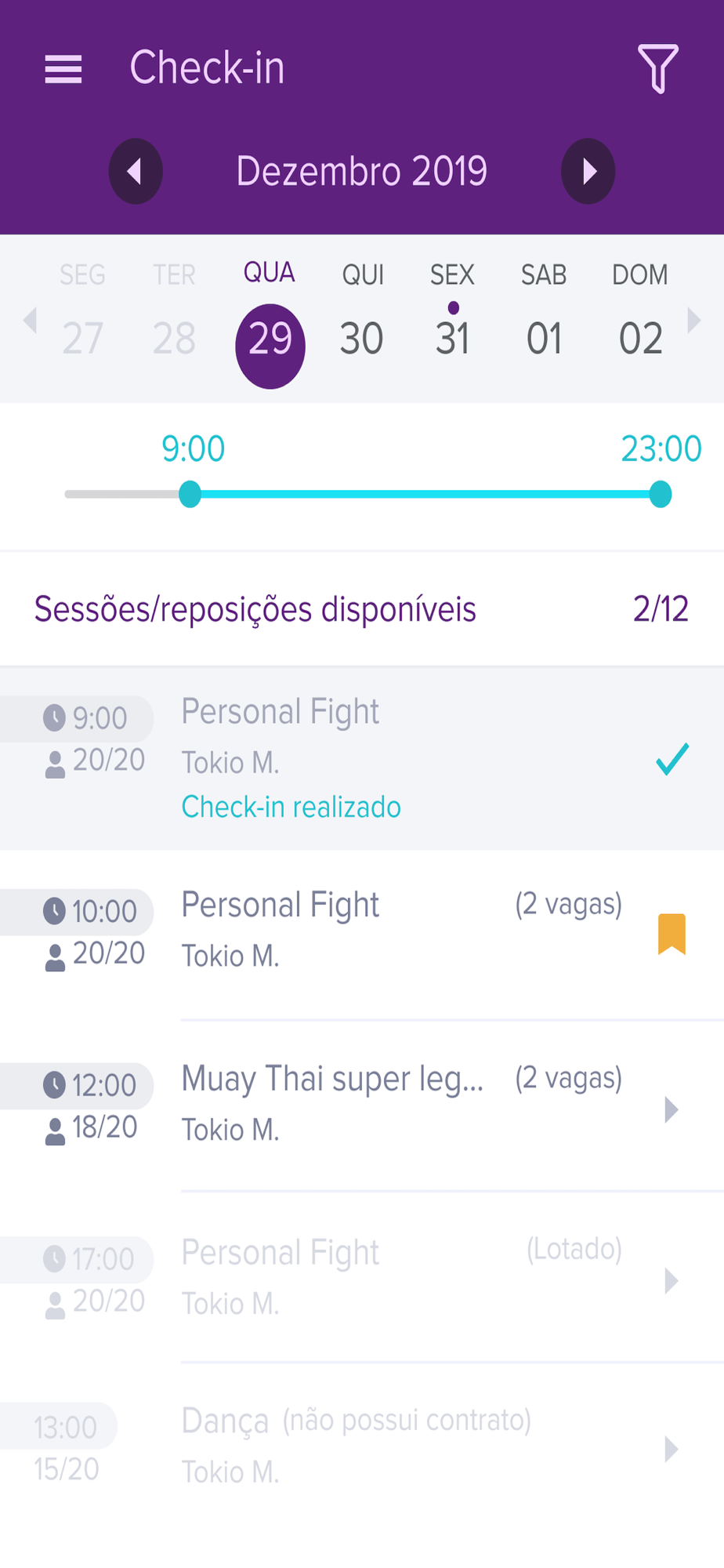This screenshot has height=1568, width=724.
Task: Open the filter funnel icon
Action: click(657, 69)
